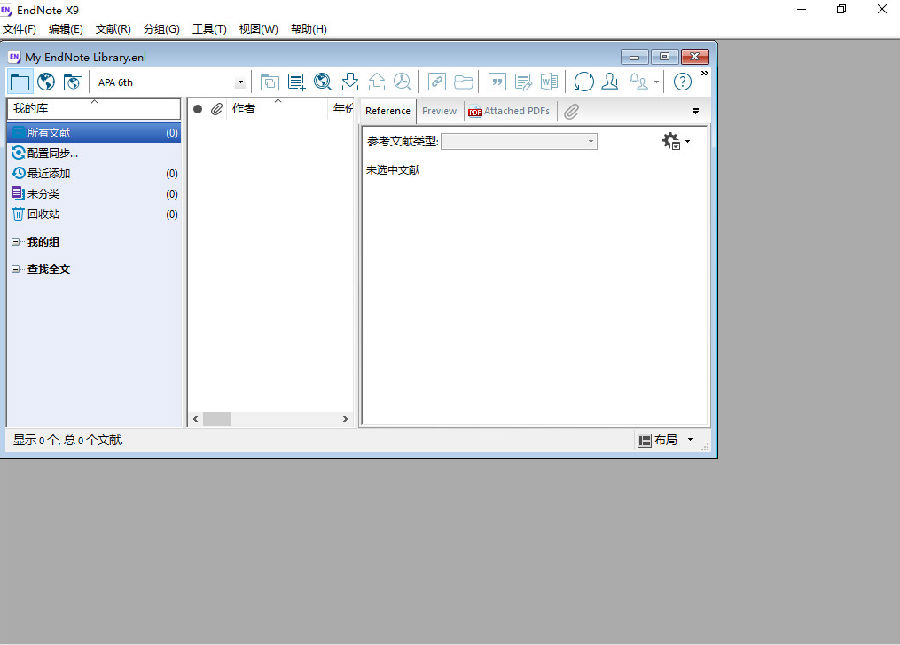900x645 pixels.
Task: Click the Insert Citation quote icon
Action: tap(497, 82)
